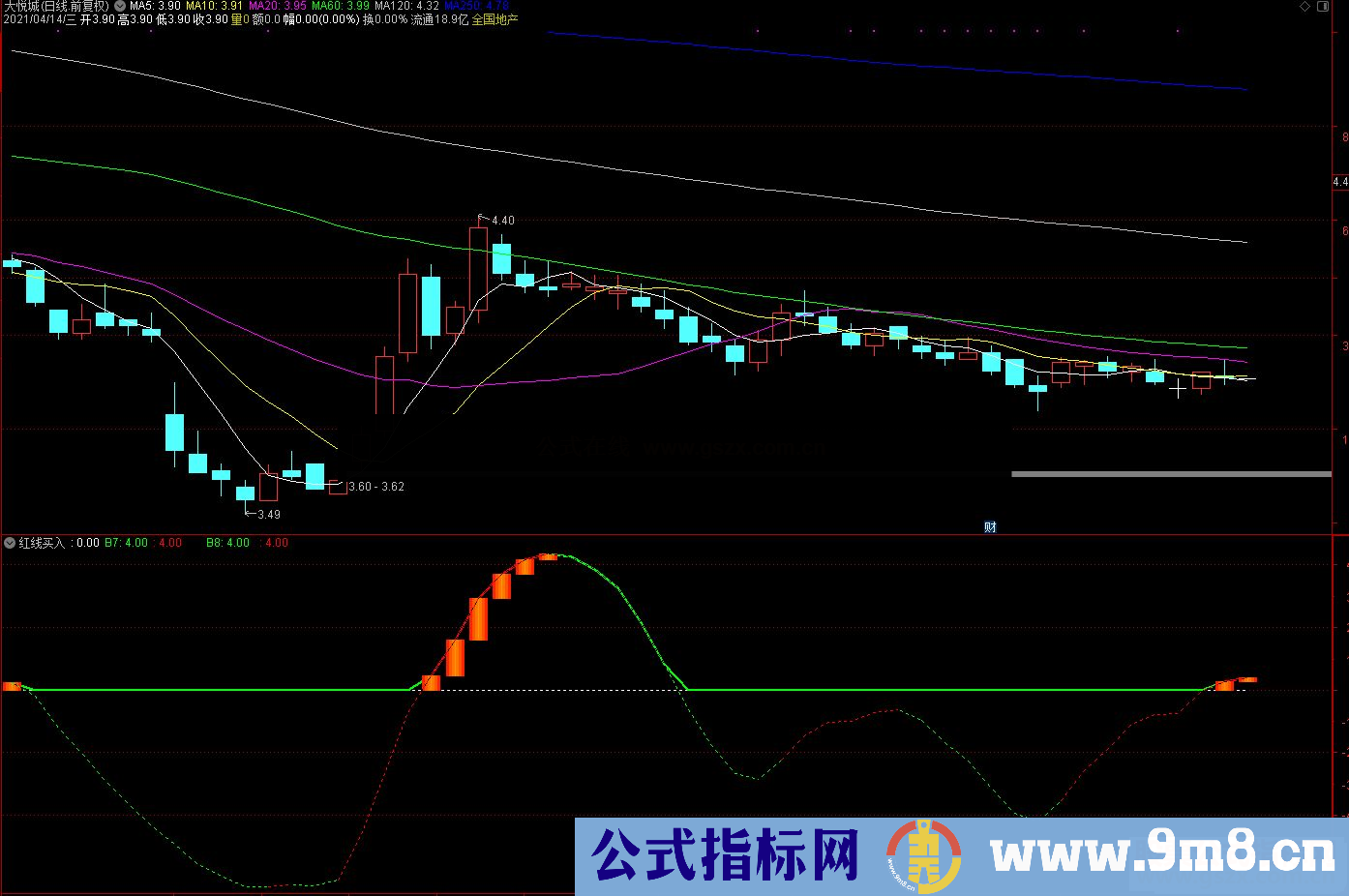The width and height of the screenshot is (1349, 896).
Task: Expand the chevron next to 大悦城 stock title
Action: (119, 6)
